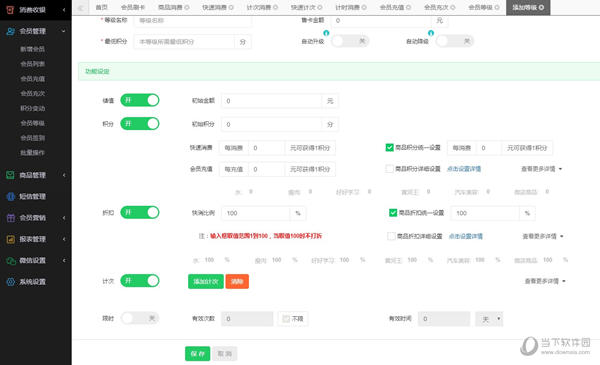Click the 微信设置 WeChat icon
Image resolution: width=600 pixels, height=365 pixels.
pyautogui.click(x=11, y=261)
